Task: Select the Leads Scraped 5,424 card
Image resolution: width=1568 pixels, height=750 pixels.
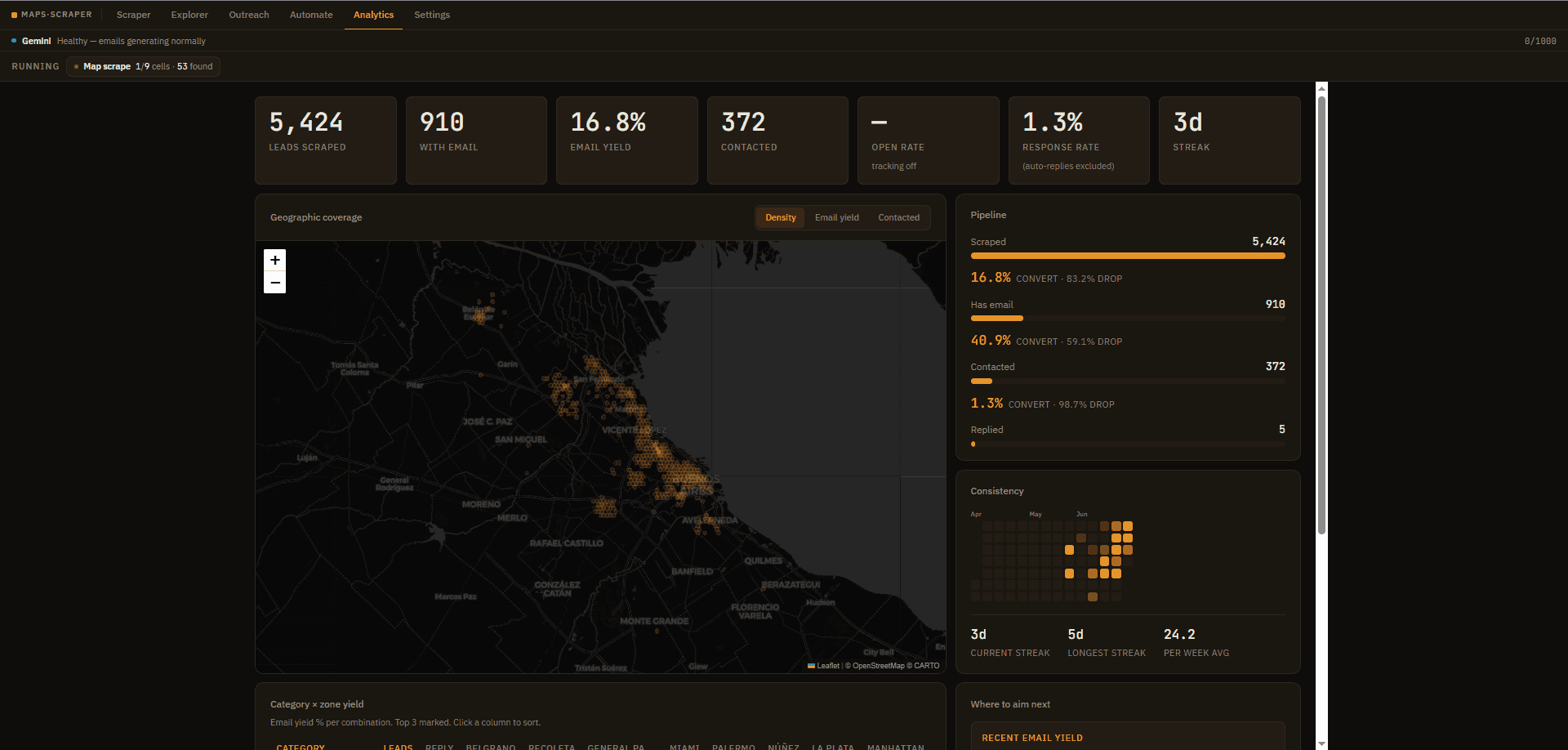Action: 326,141
